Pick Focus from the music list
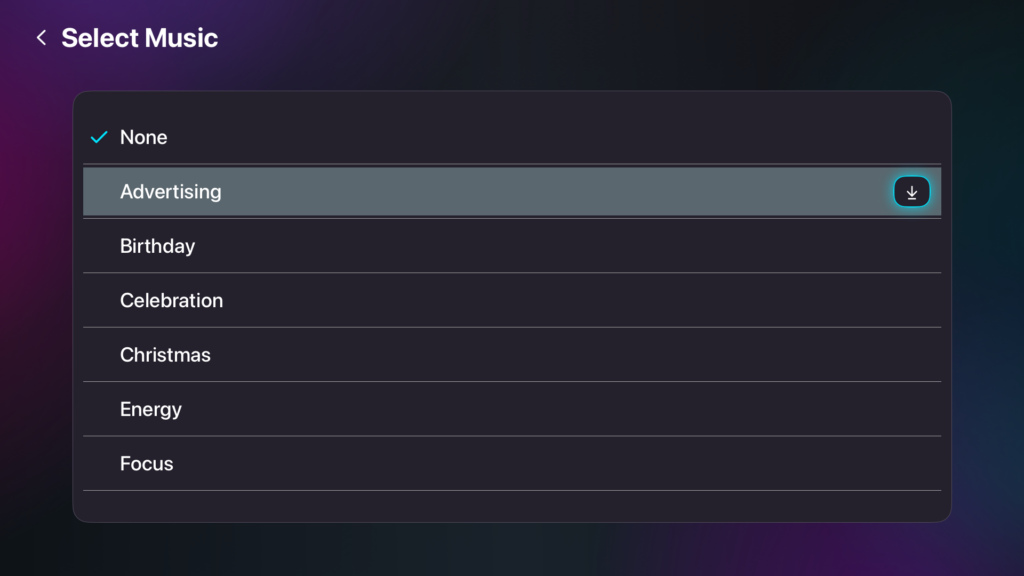 click(x=511, y=464)
